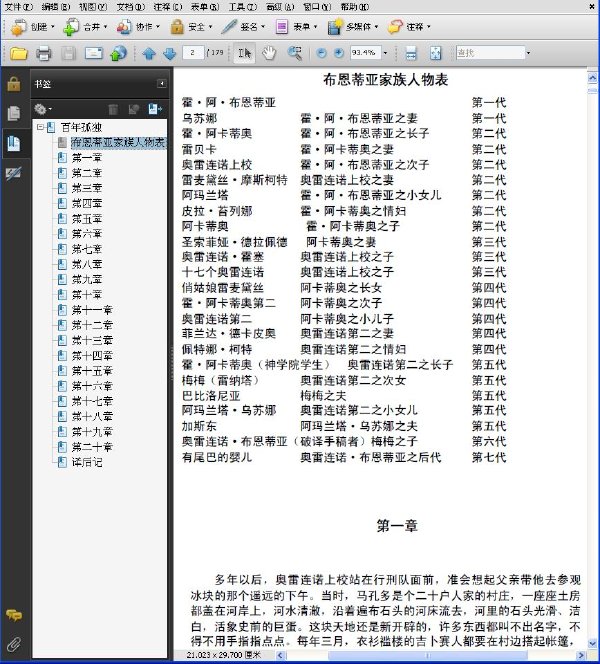600x664 pixels.
Task: Delete selected bookmark with trash icon
Action: pyautogui.click(x=113, y=110)
